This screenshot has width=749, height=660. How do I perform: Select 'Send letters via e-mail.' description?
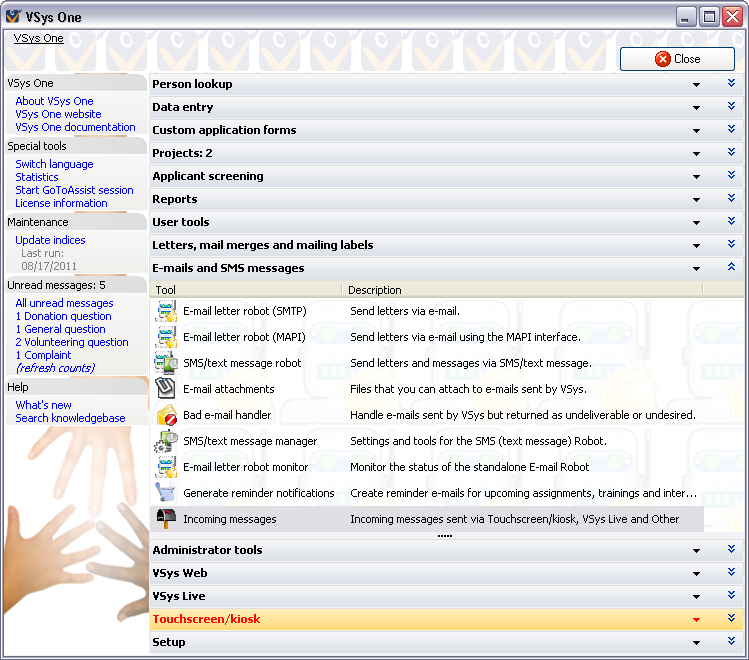tap(405, 311)
